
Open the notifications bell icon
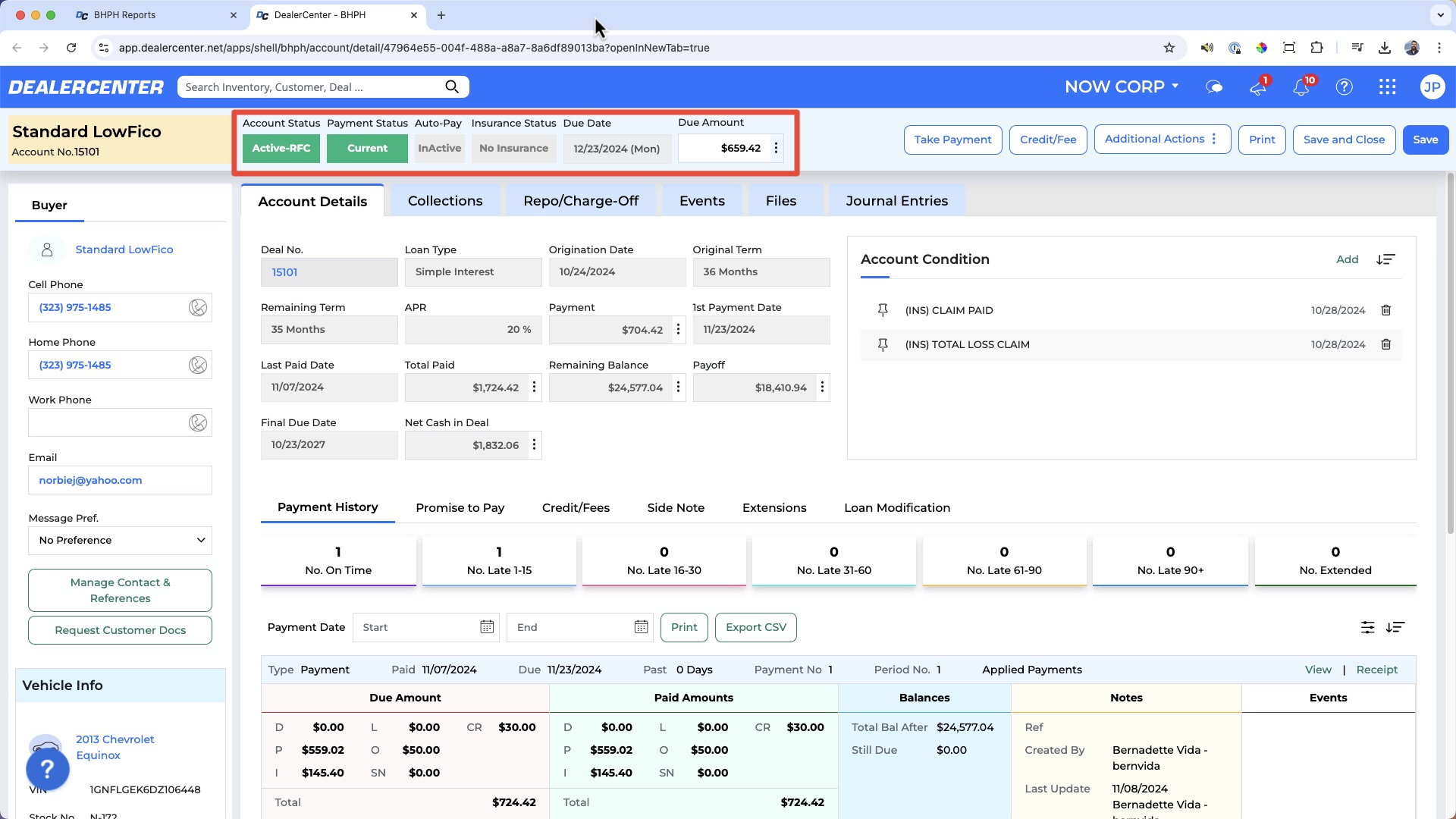1301,87
